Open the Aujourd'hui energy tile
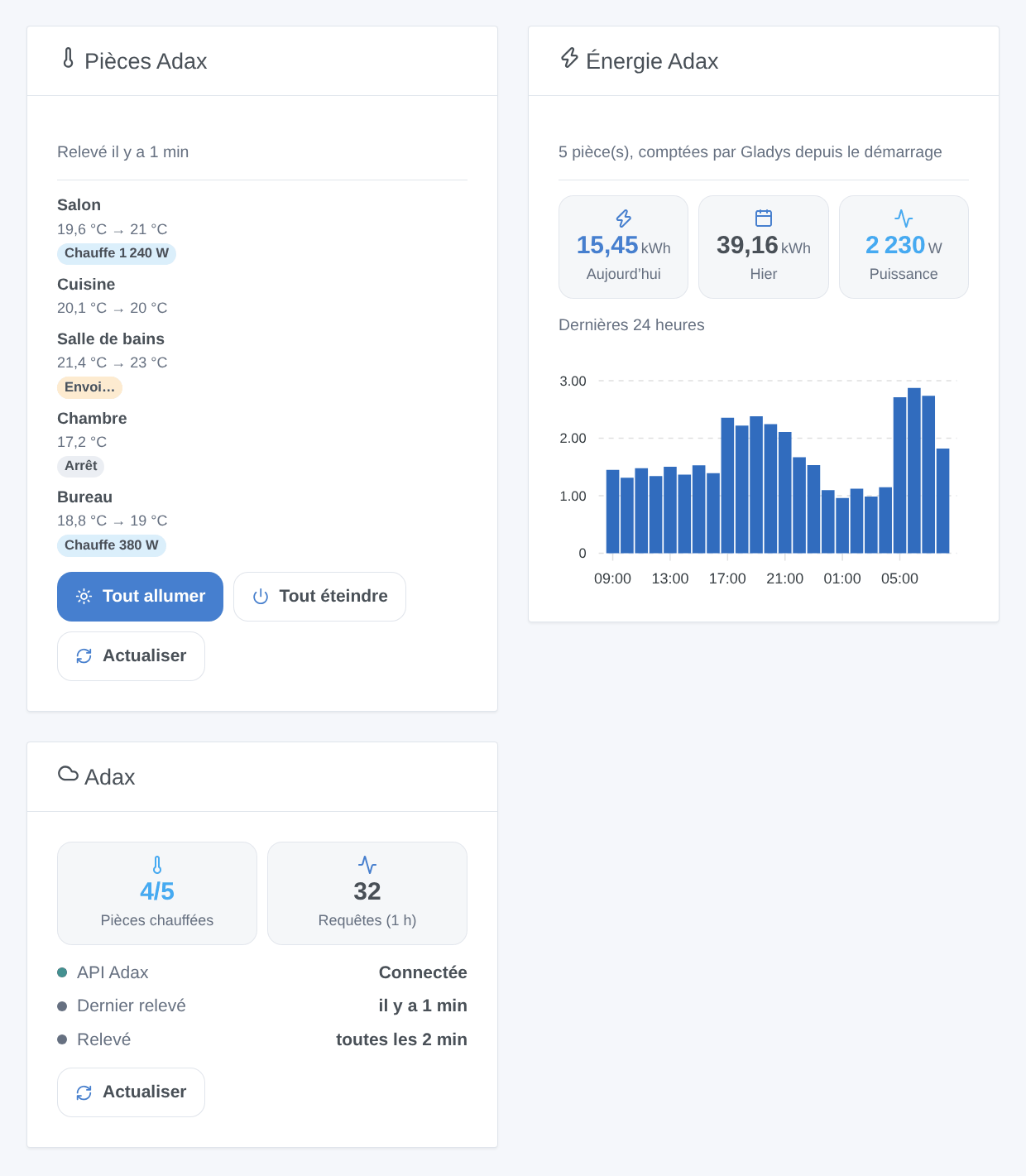 pyautogui.click(x=623, y=247)
